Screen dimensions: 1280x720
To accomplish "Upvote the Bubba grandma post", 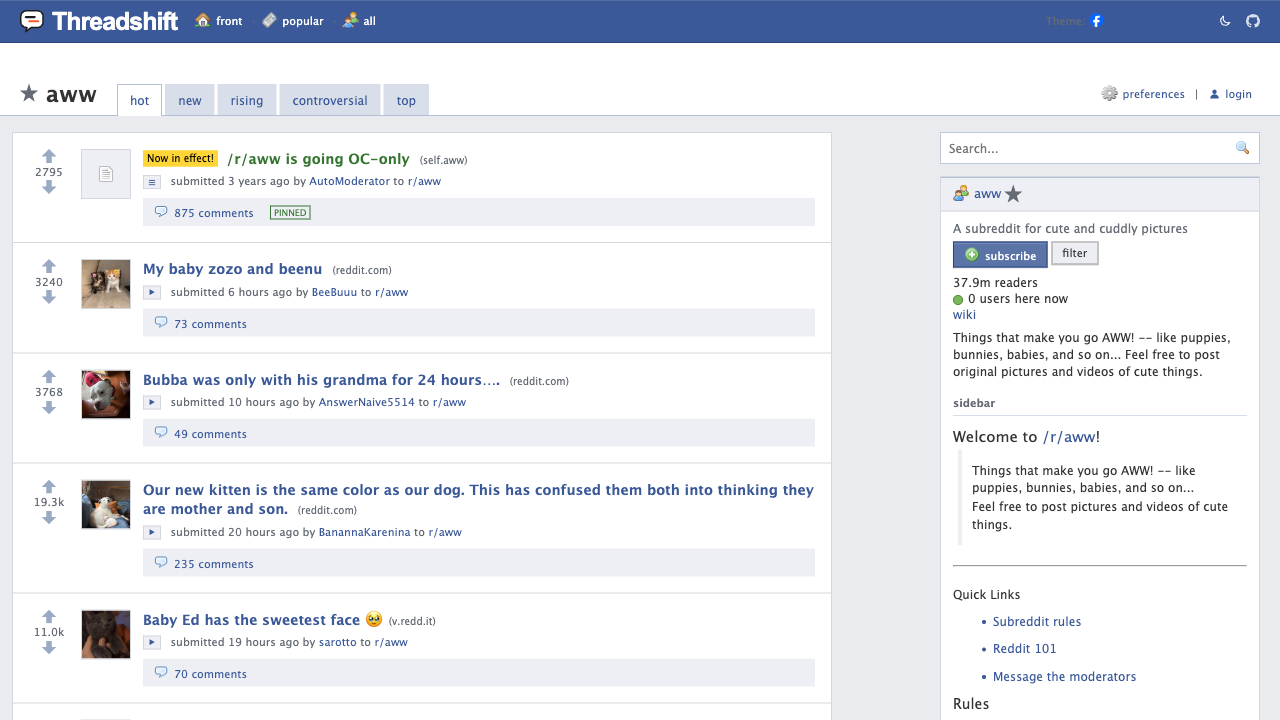I will [x=49, y=377].
